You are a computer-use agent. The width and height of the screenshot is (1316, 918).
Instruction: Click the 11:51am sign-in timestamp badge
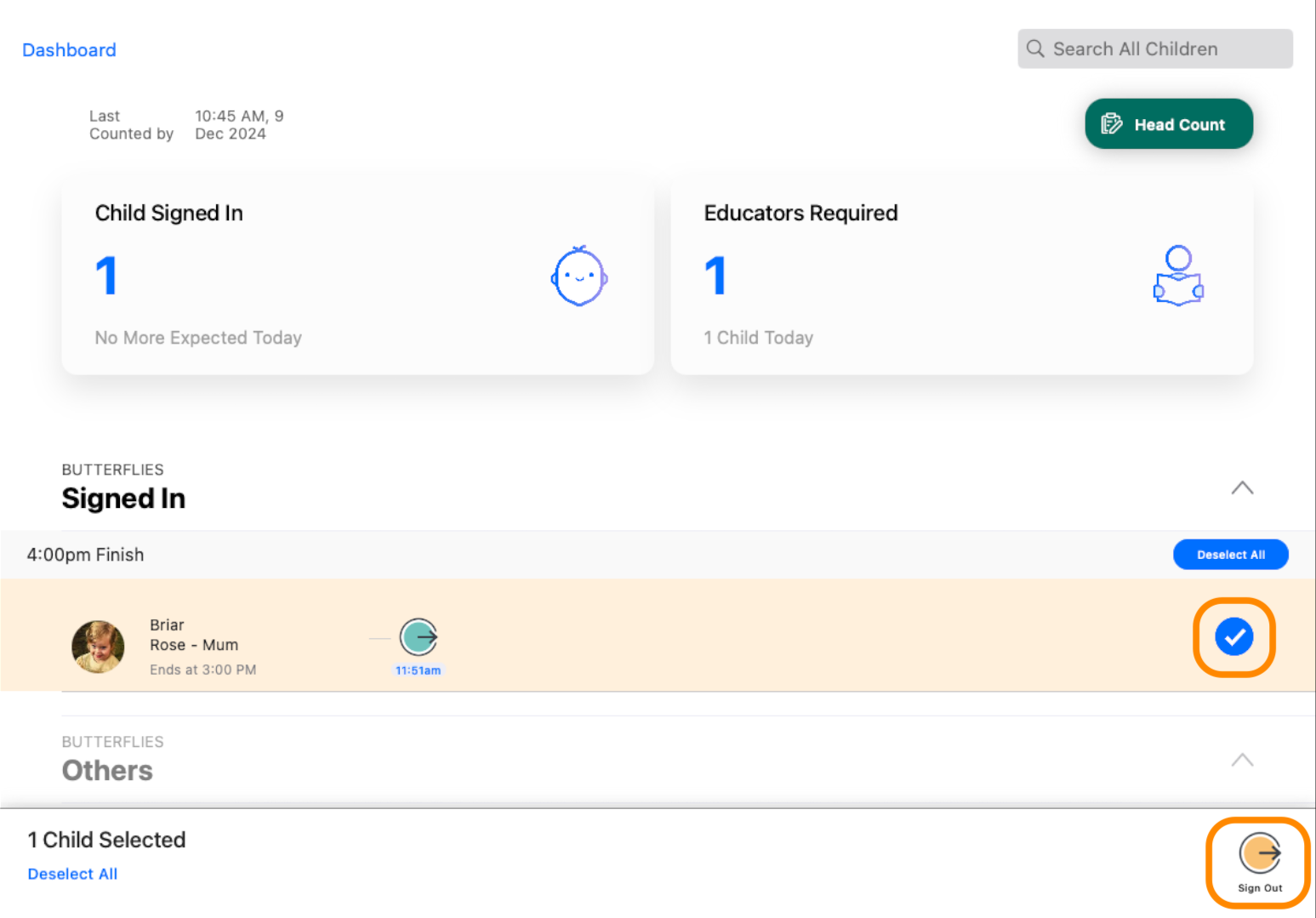coord(418,670)
